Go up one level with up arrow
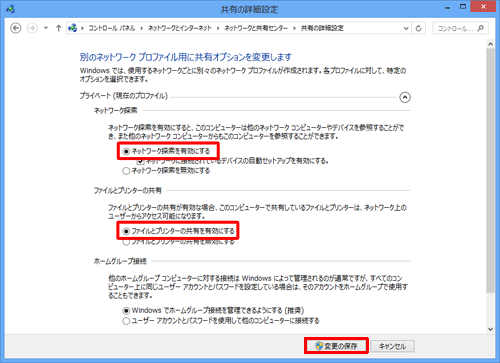The height and width of the screenshot is (363, 500). (x=59, y=28)
